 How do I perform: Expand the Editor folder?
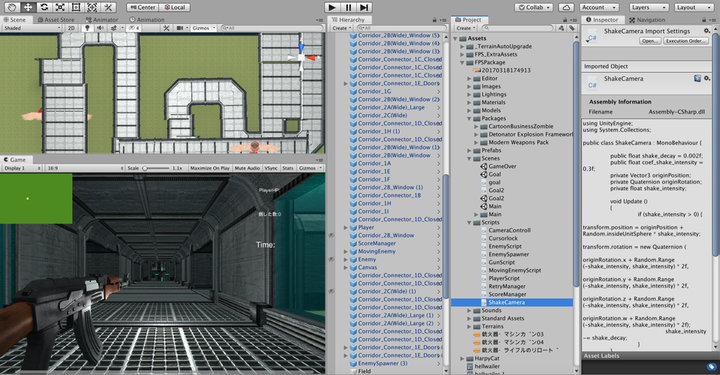469,78
